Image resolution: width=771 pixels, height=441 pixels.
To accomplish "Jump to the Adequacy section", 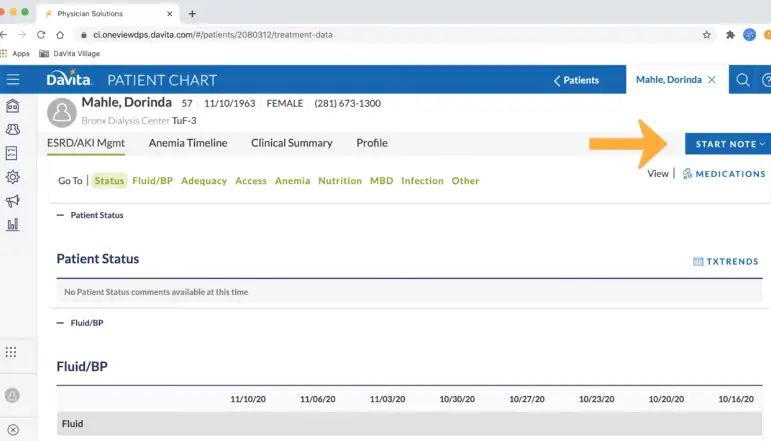I will pos(204,180).
